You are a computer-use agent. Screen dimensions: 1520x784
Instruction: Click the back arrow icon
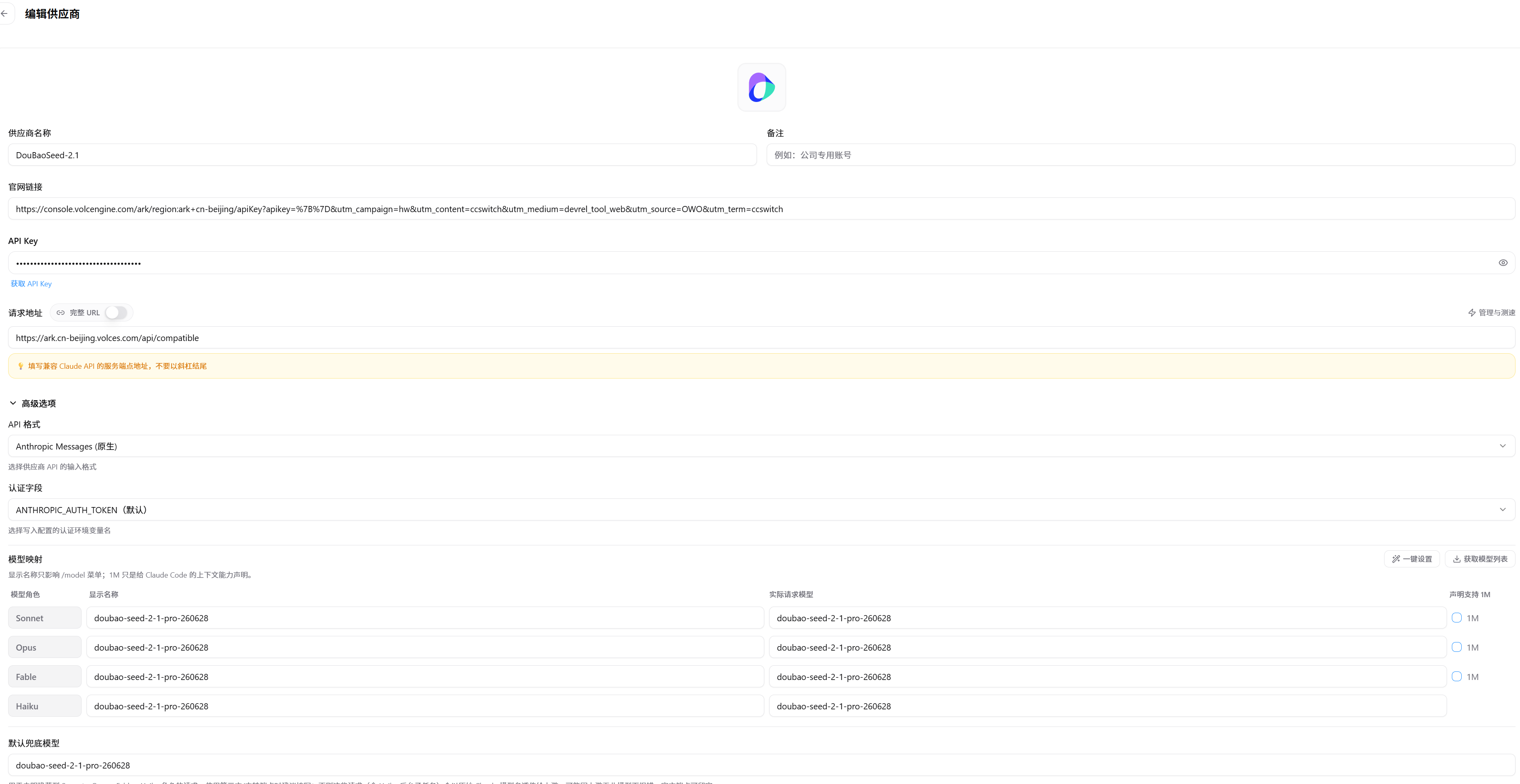[x=5, y=13]
